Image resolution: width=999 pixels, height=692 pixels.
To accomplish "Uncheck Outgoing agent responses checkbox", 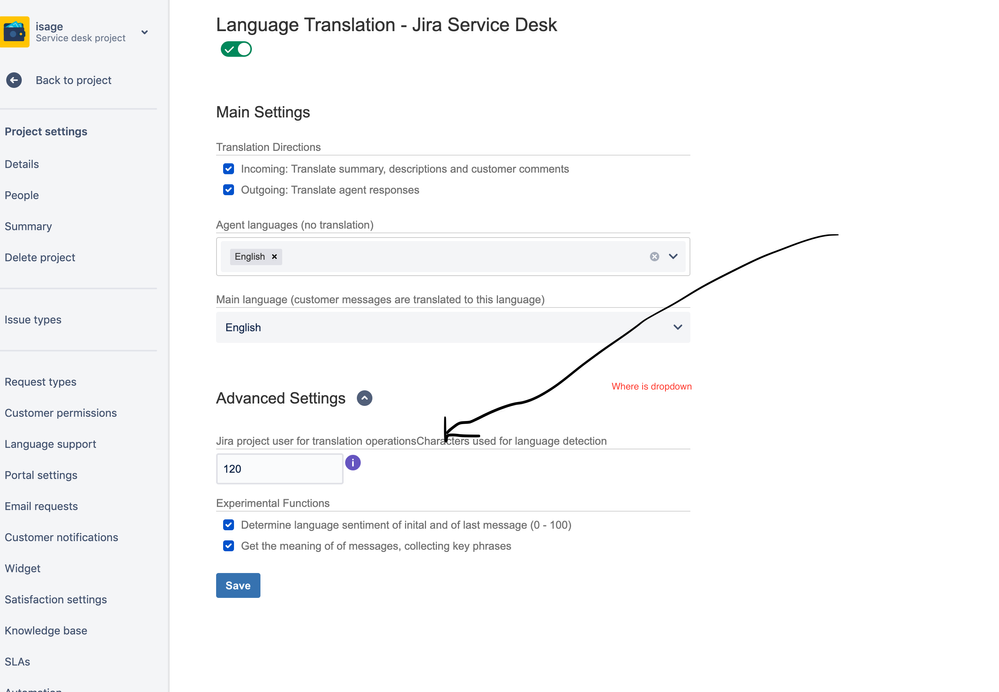I will 228,190.
